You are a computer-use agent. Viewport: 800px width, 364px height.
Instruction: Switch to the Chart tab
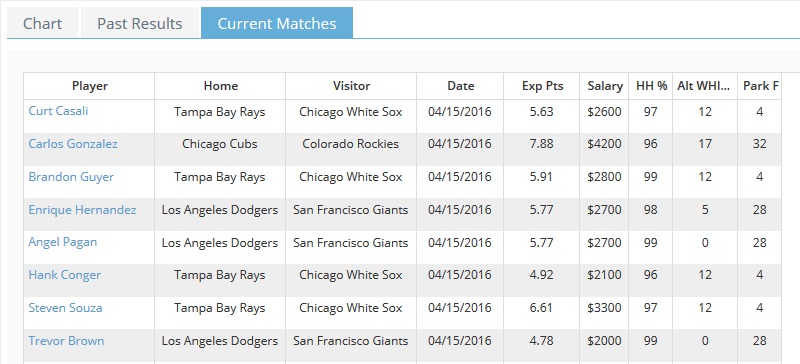42,23
